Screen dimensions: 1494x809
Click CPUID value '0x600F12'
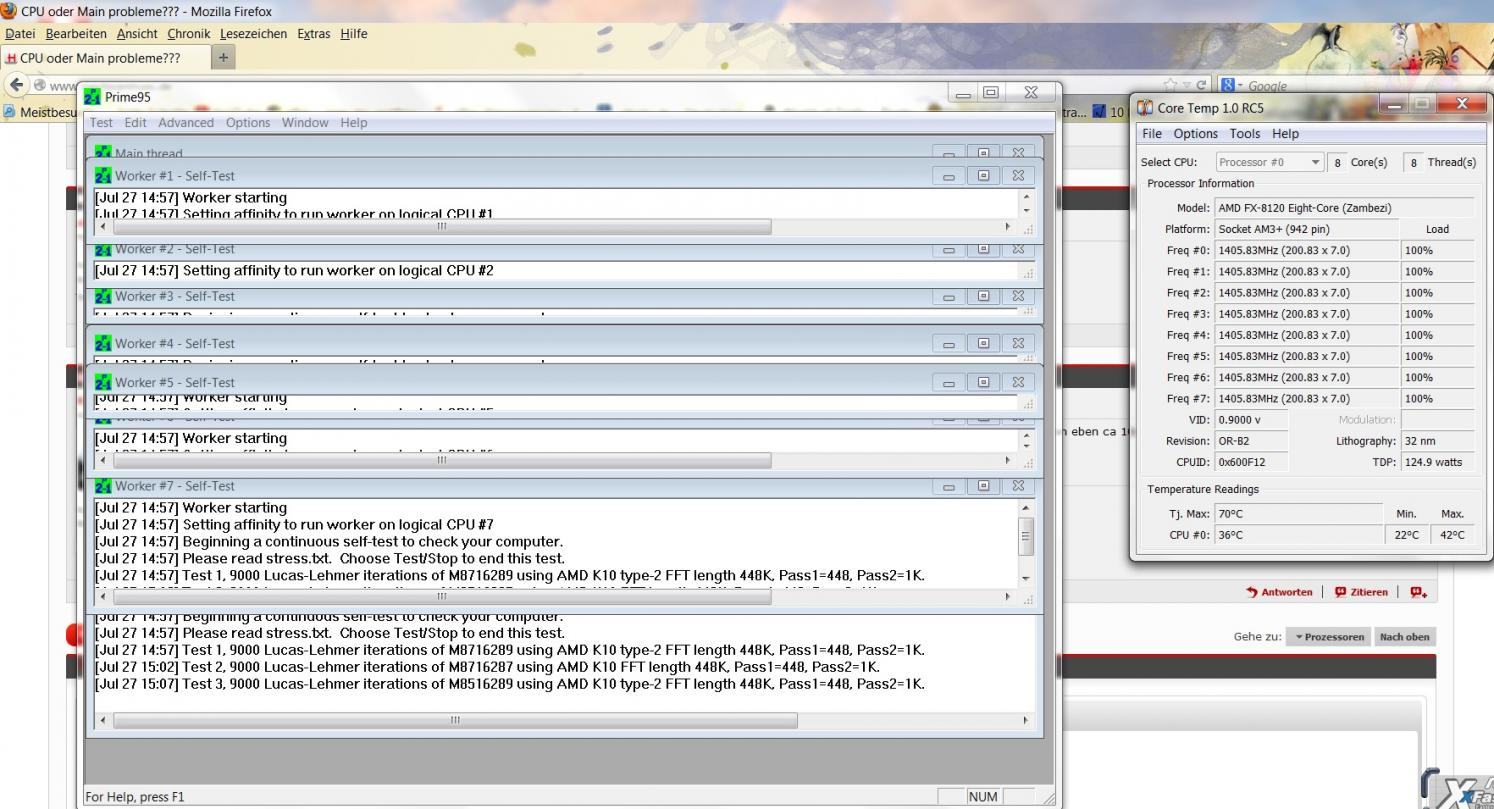click(x=1240, y=462)
